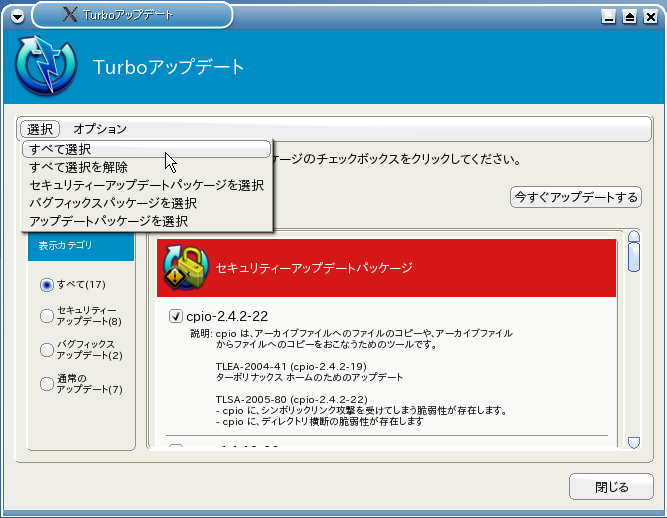Select the すべて(17) radio button
Image resolution: width=667 pixels, height=518 pixels.
coord(47,285)
